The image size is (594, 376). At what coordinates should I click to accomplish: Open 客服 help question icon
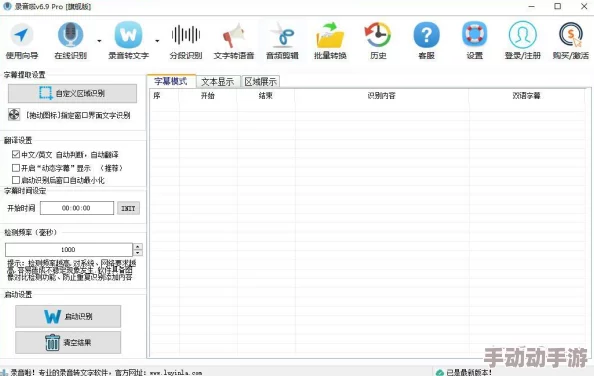(427, 35)
